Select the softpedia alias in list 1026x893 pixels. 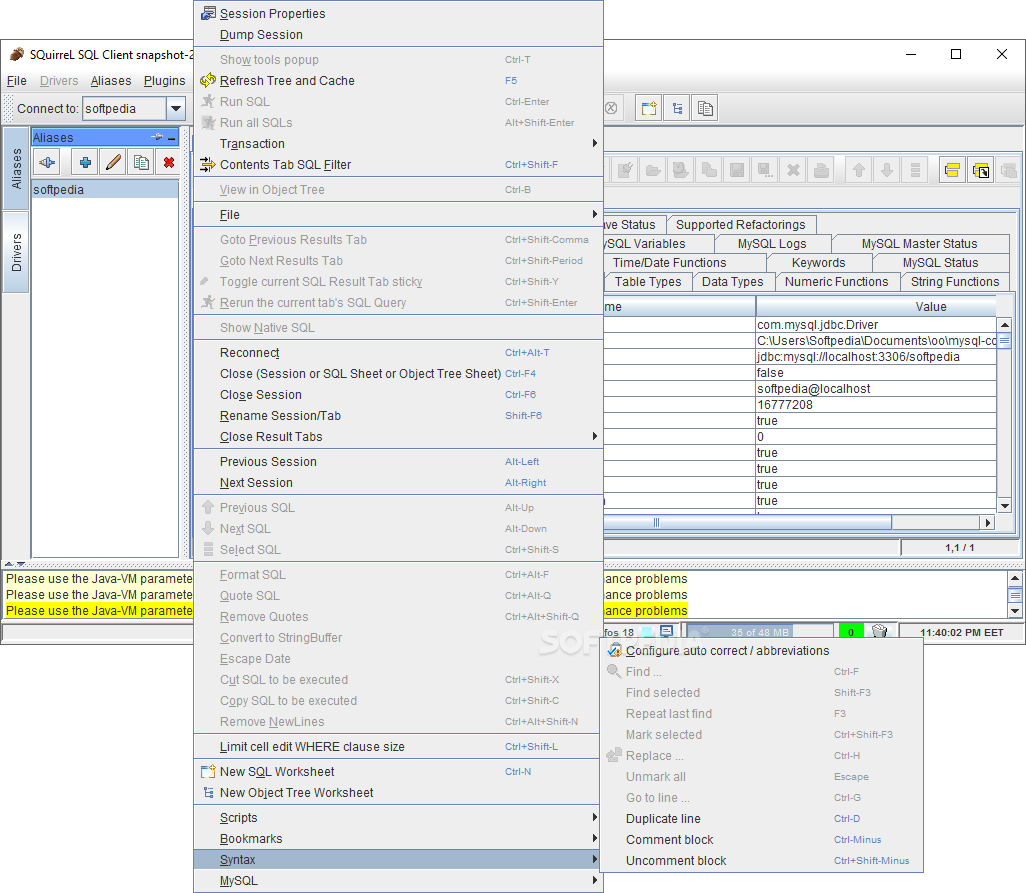click(x=105, y=190)
